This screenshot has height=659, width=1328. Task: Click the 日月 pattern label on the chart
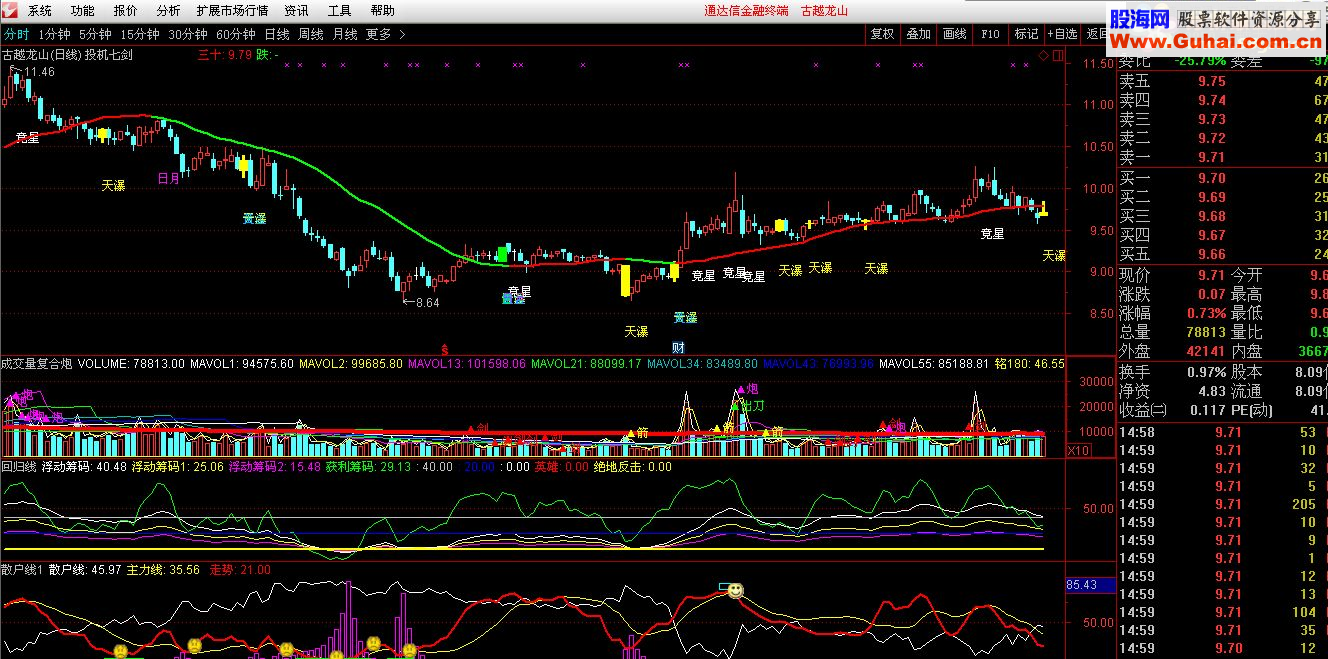tap(169, 178)
